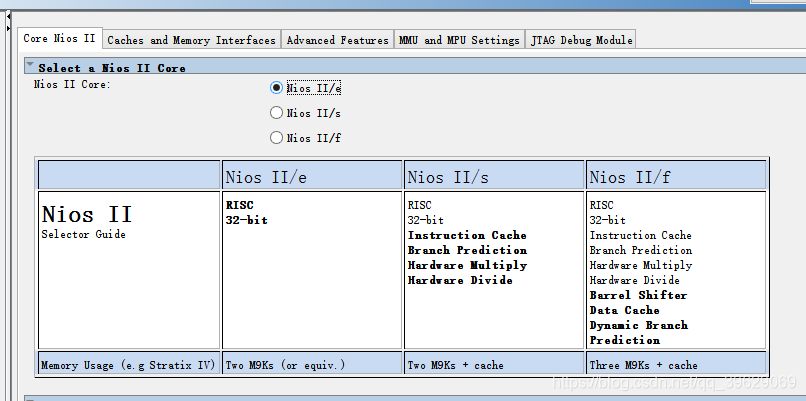Open the Advanced Features tab
Image resolution: width=806 pixels, height=401 pixels.
coord(338,40)
